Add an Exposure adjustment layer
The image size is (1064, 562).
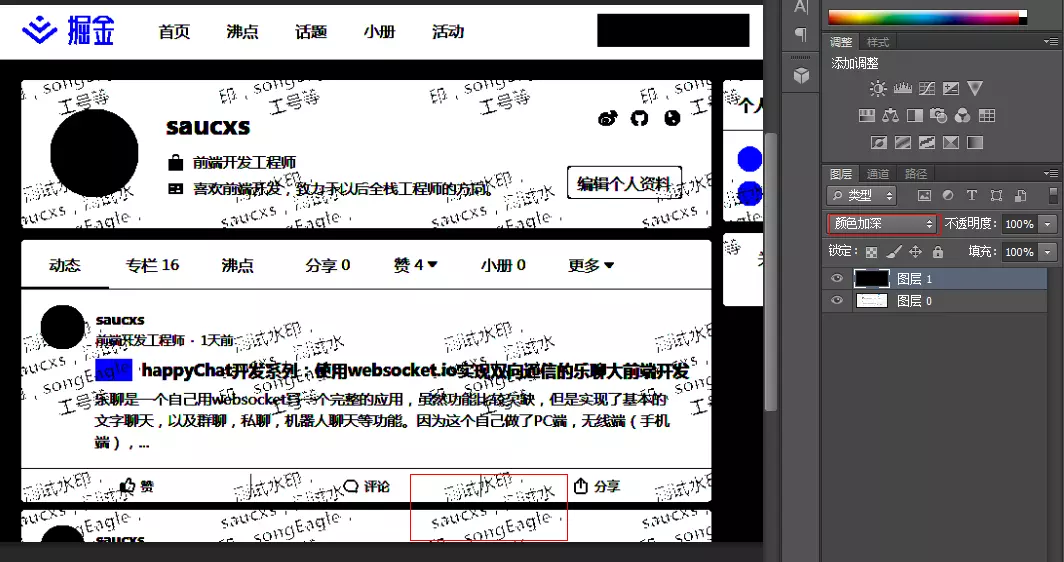[951, 88]
